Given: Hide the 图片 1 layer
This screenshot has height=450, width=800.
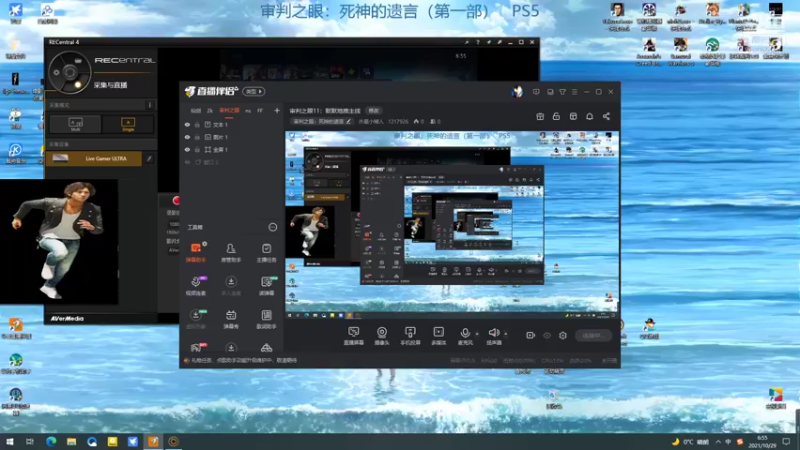Looking at the screenshot, I should click(x=187, y=137).
